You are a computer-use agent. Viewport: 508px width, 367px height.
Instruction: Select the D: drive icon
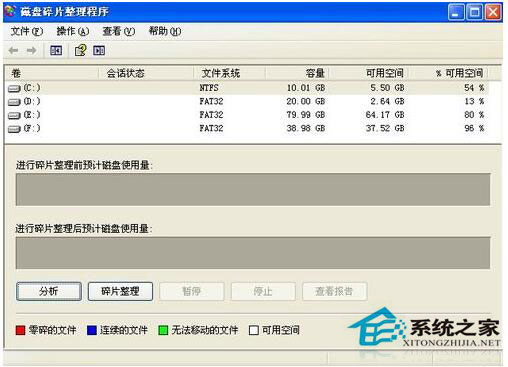(x=14, y=102)
